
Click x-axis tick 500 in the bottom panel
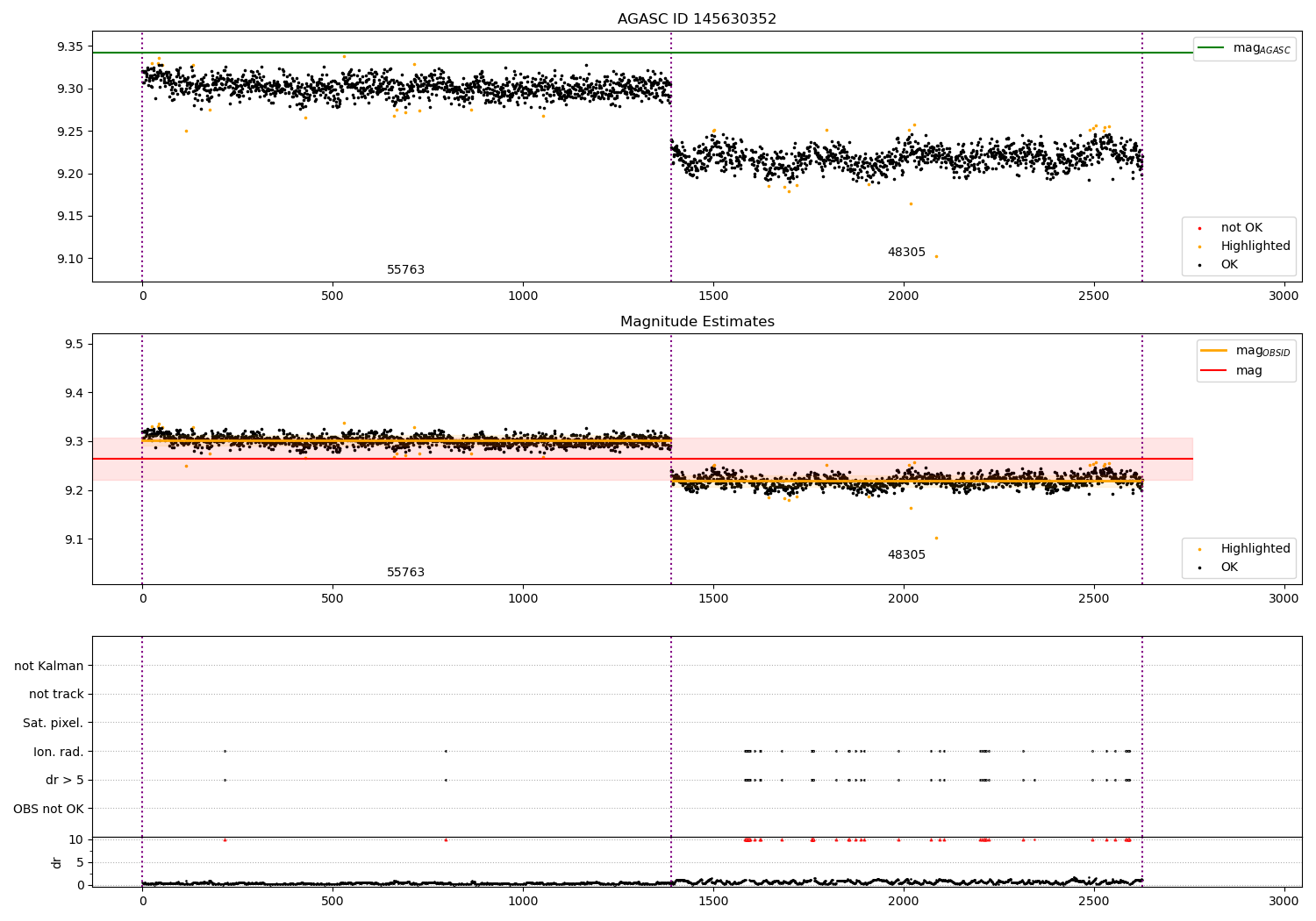point(333,901)
